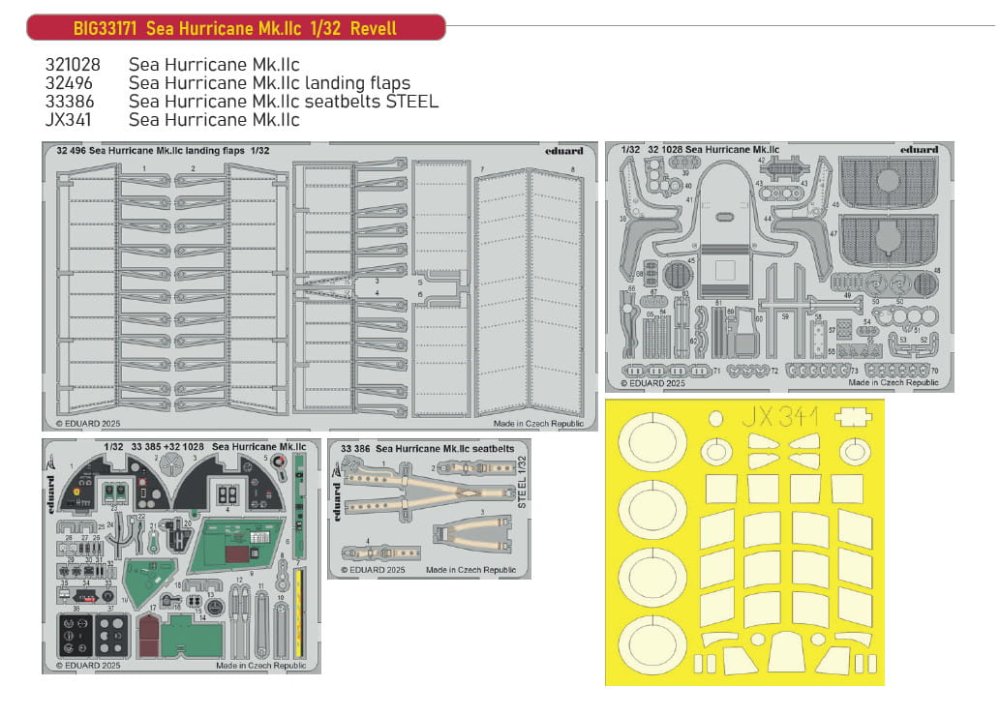This screenshot has width=1000, height=716.
Task: Click '32 496 Sea Hurricane Mk.IIc landing flaps 1/32' label
Action: coord(163,150)
